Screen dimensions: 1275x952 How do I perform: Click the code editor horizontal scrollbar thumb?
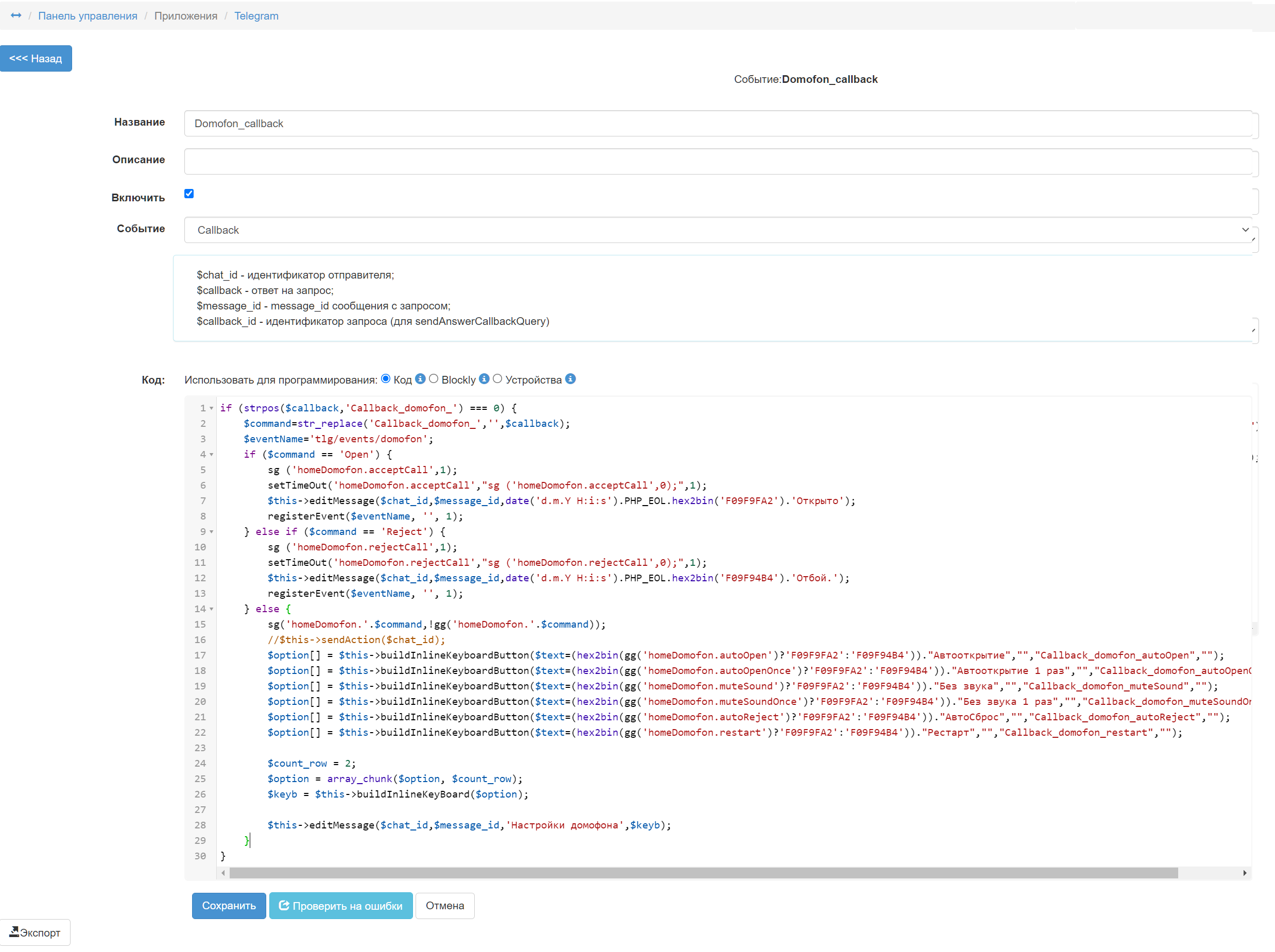[703, 873]
